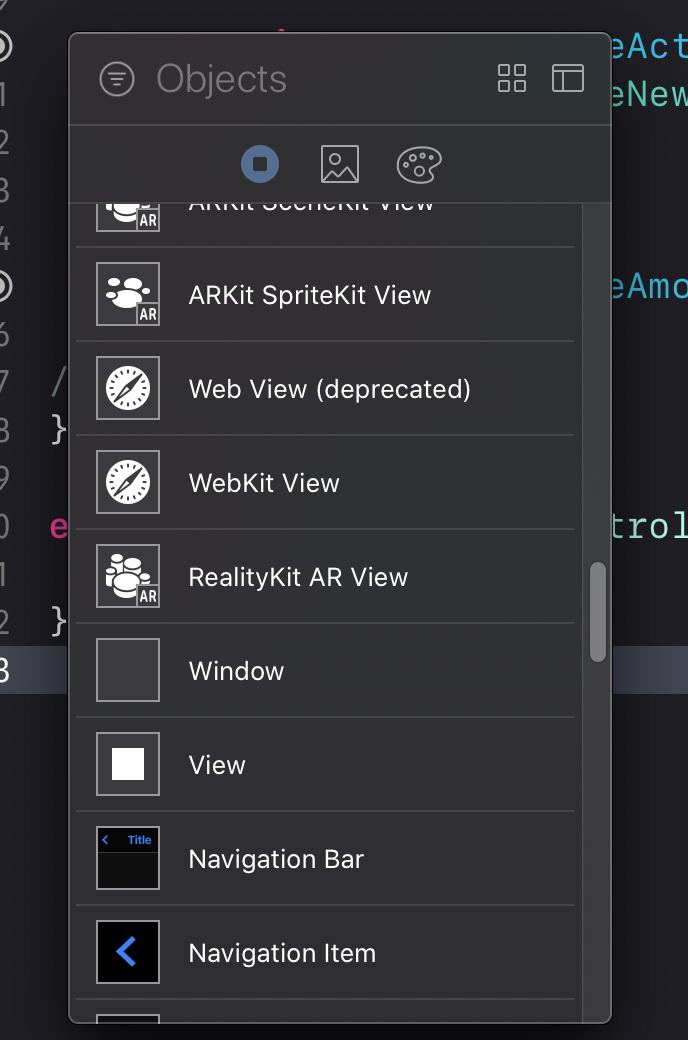Select WebKit View label text
Screen dimensions: 688x1040
click(264, 483)
